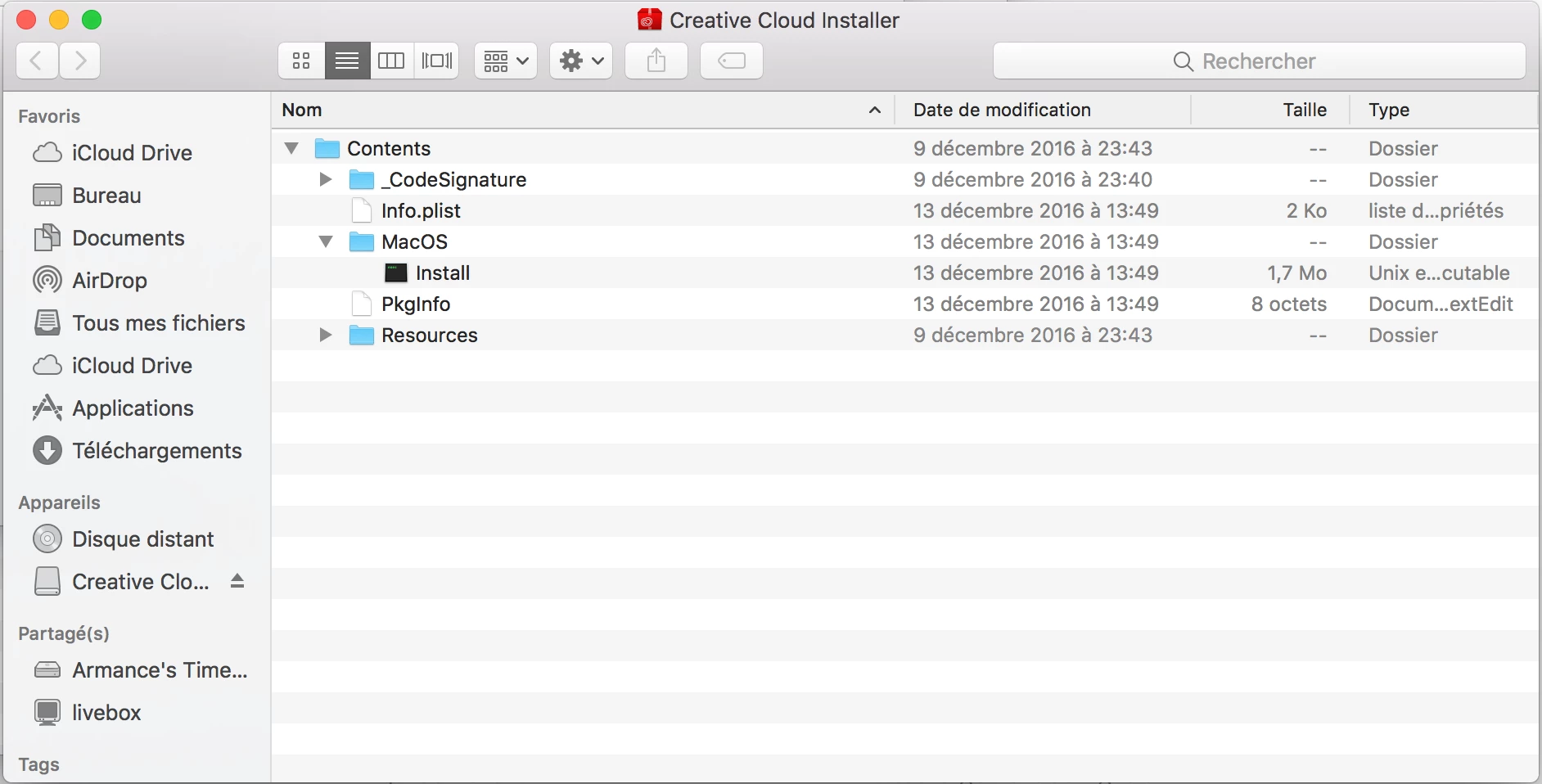The height and width of the screenshot is (784, 1542).
Task: Switch to column view
Action: [391, 61]
